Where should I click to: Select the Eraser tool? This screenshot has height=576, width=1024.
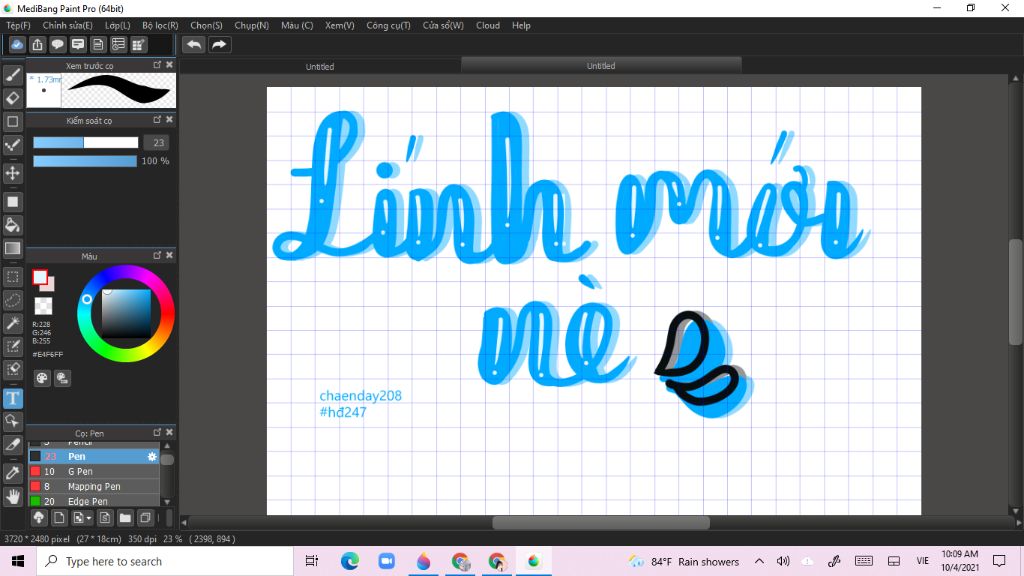[x=12, y=98]
